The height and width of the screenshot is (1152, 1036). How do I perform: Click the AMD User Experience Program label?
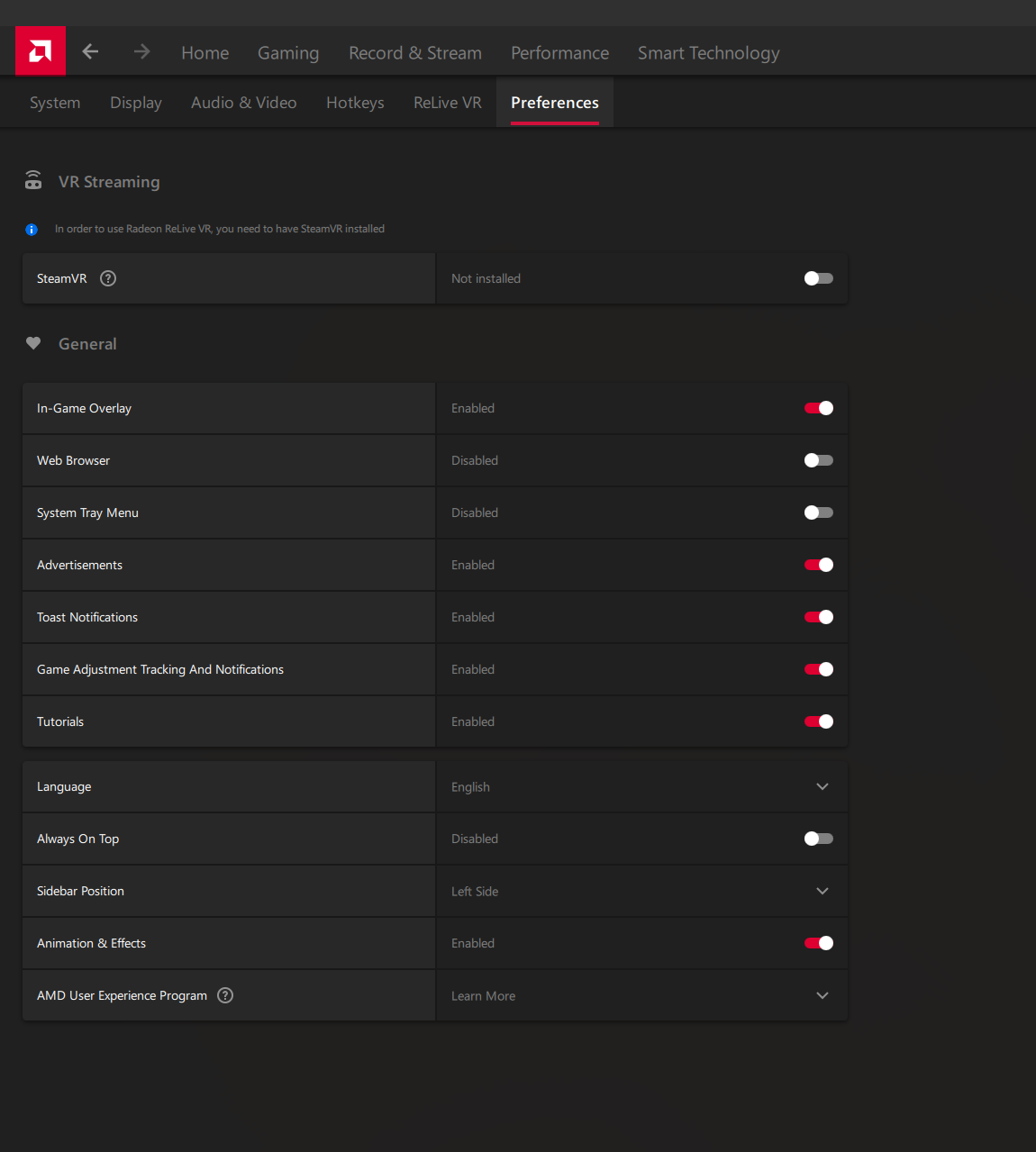click(x=122, y=995)
